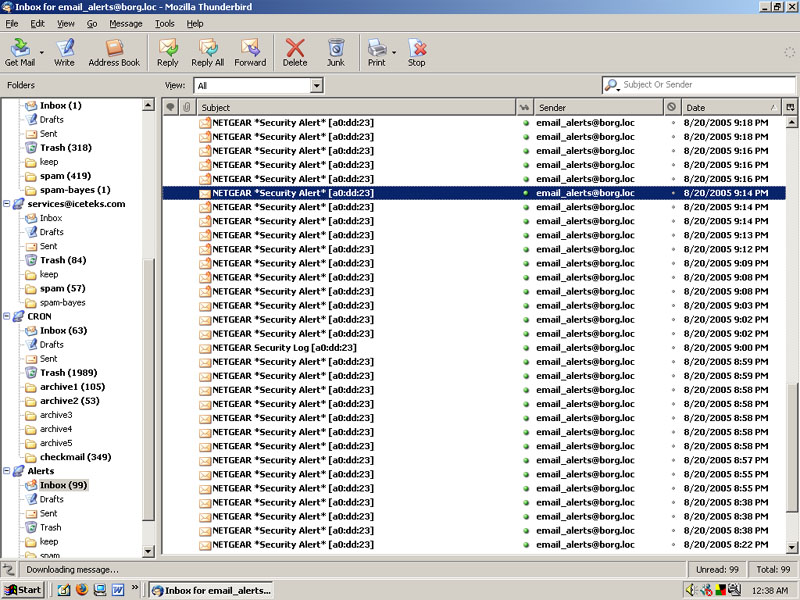Expand quick launch overflow chevron

(x=135, y=588)
